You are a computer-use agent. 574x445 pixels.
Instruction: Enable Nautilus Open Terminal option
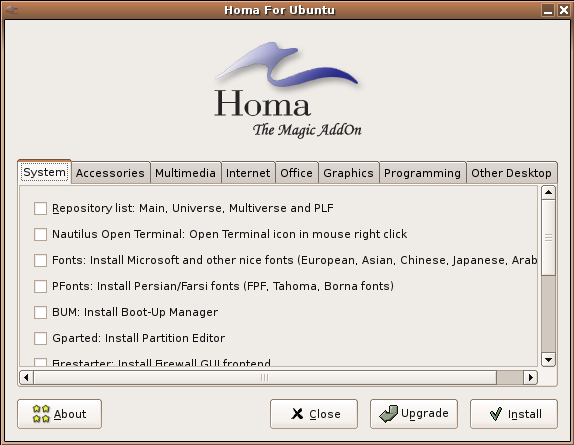click(x=40, y=235)
